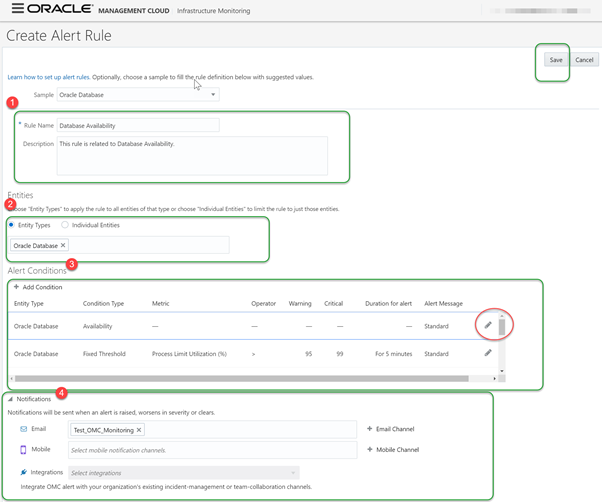Click the conditions table vertical scrollbar thumb
This screenshot has width=602, height=502.
(502, 327)
